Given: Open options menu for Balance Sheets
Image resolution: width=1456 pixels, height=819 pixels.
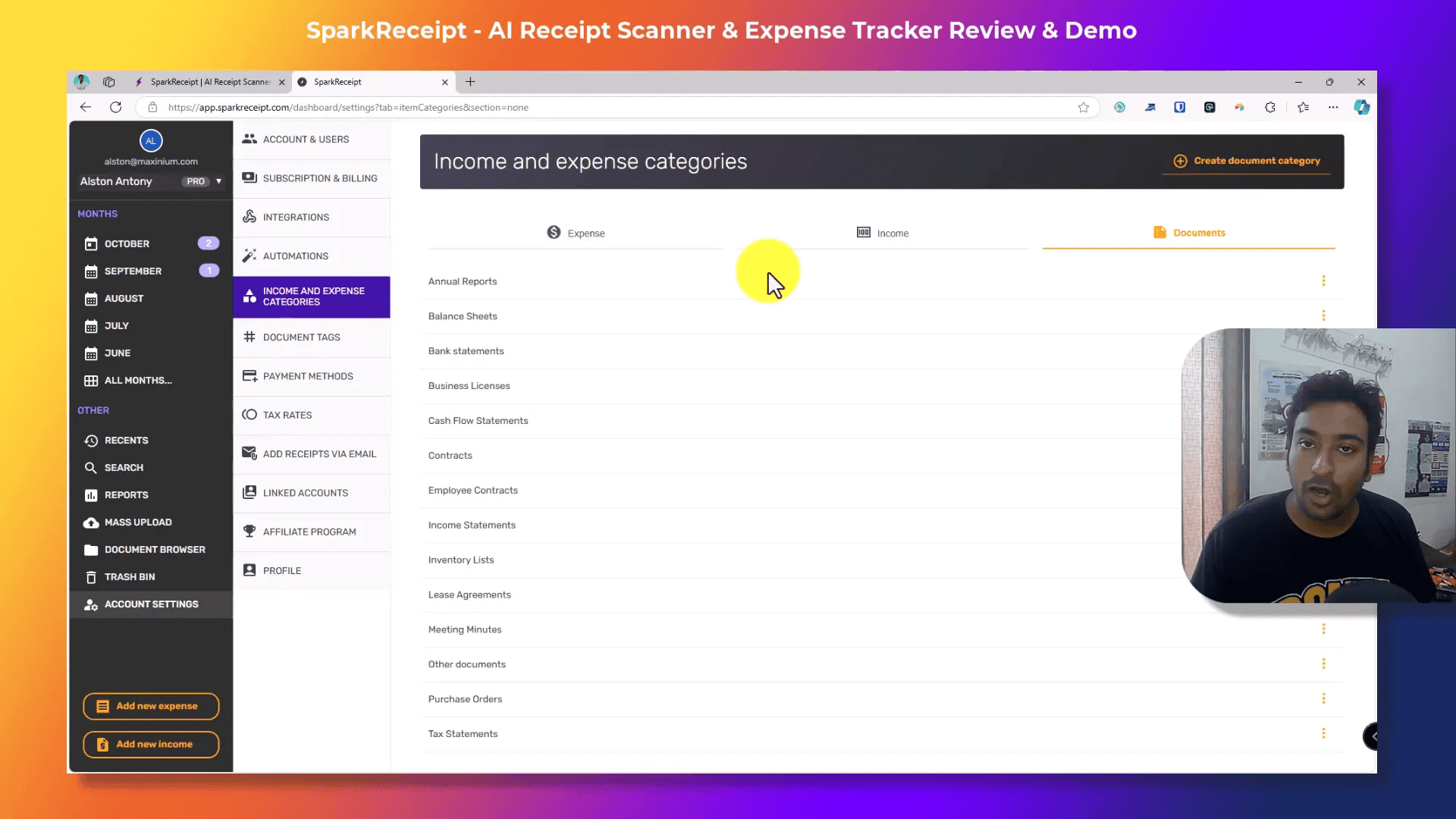Looking at the screenshot, I should (x=1323, y=315).
